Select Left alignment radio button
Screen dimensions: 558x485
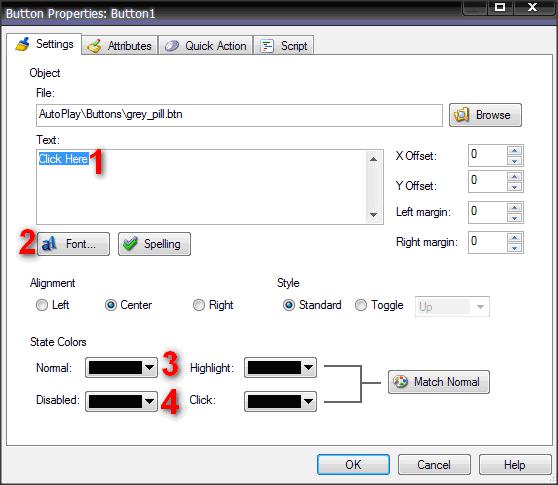coord(42,305)
